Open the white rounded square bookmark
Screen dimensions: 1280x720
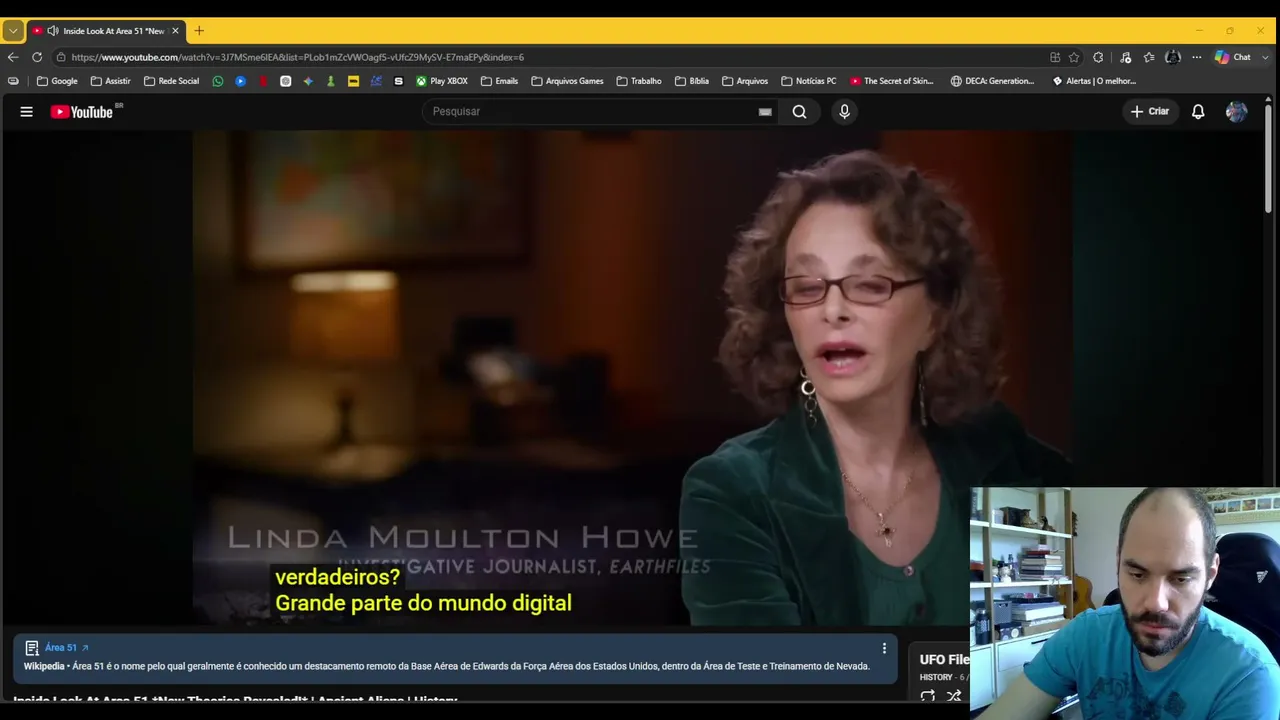[x=286, y=81]
